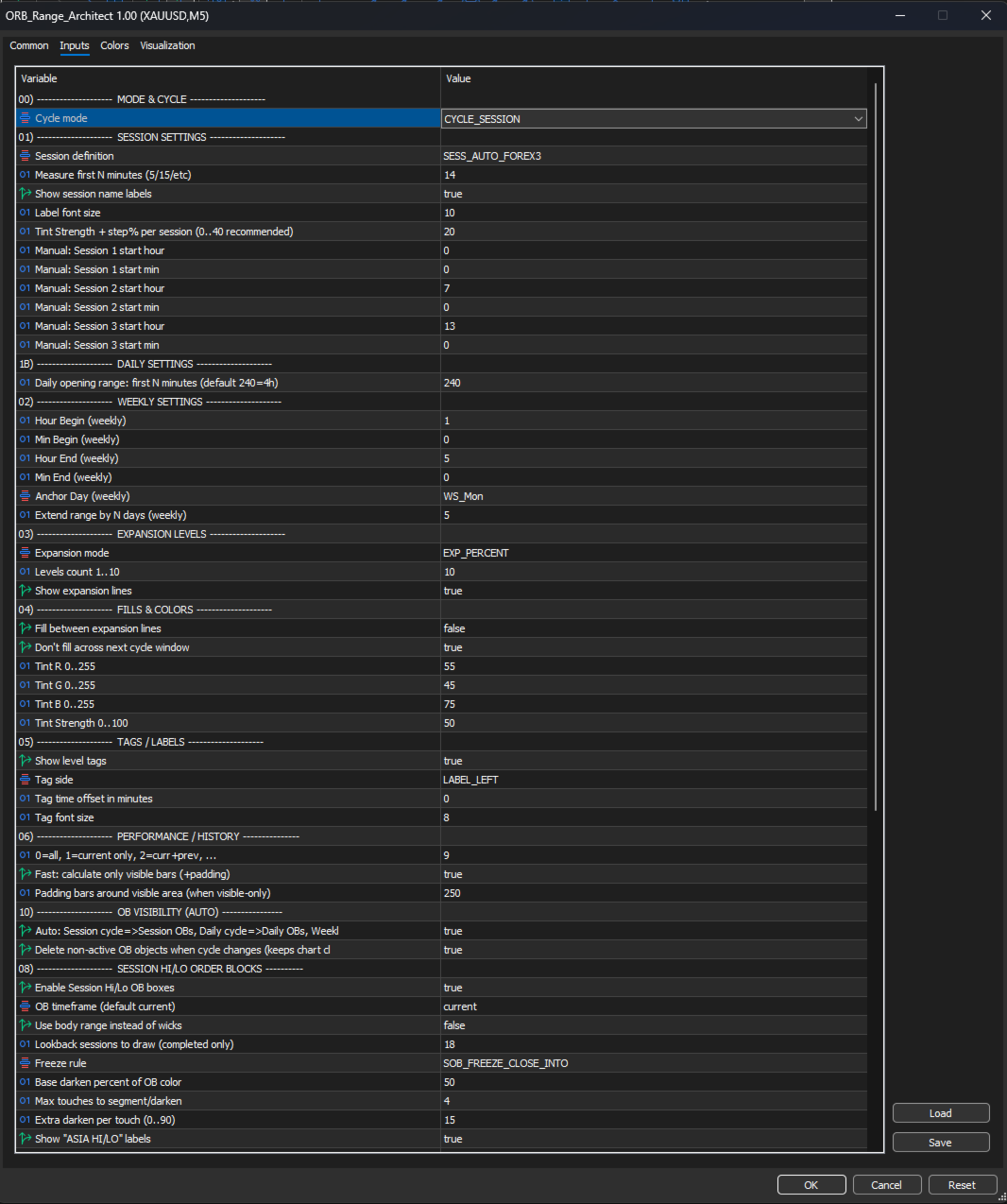Click bool icon beside Enable Session Hi/Lo OB boxes
The width and height of the screenshot is (1007, 1204).
(26, 988)
